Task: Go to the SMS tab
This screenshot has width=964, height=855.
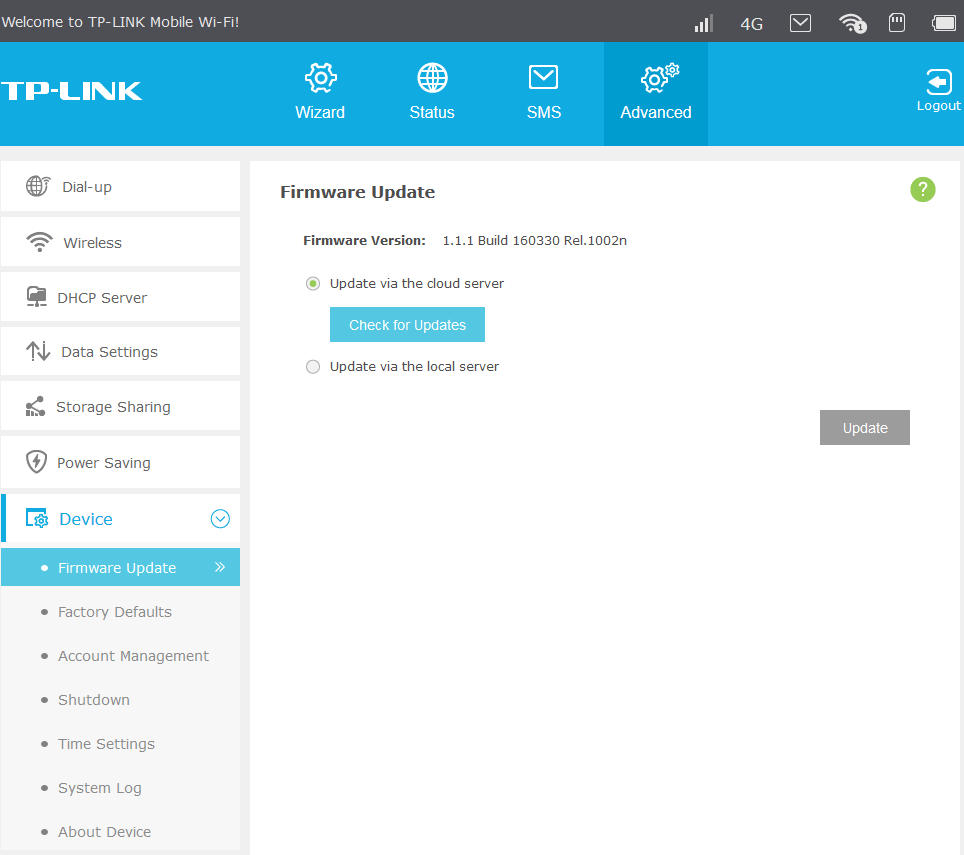Action: pyautogui.click(x=543, y=92)
